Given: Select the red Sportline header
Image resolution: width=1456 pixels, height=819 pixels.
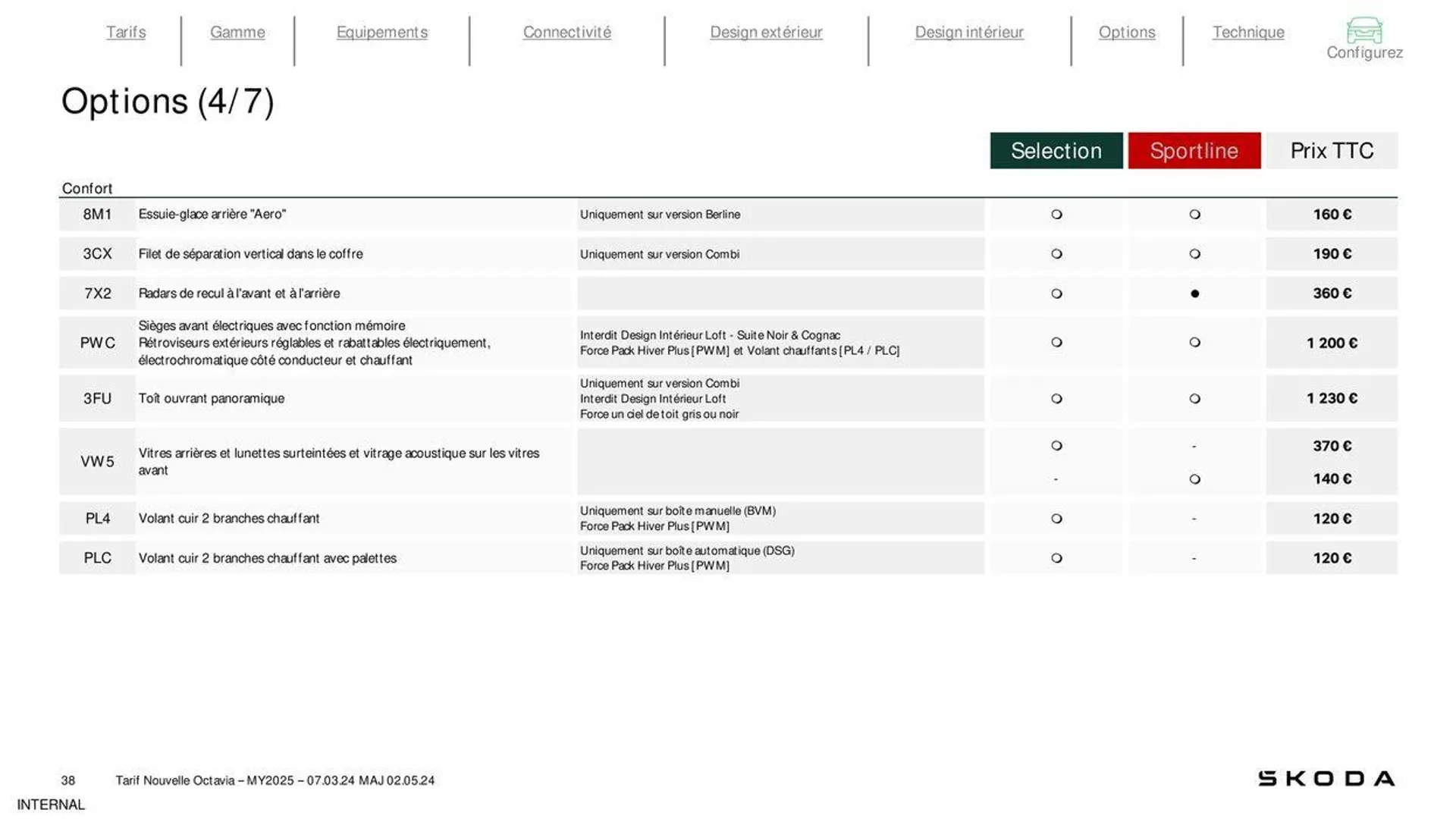Looking at the screenshot, I should click(x=1194, y=150).
